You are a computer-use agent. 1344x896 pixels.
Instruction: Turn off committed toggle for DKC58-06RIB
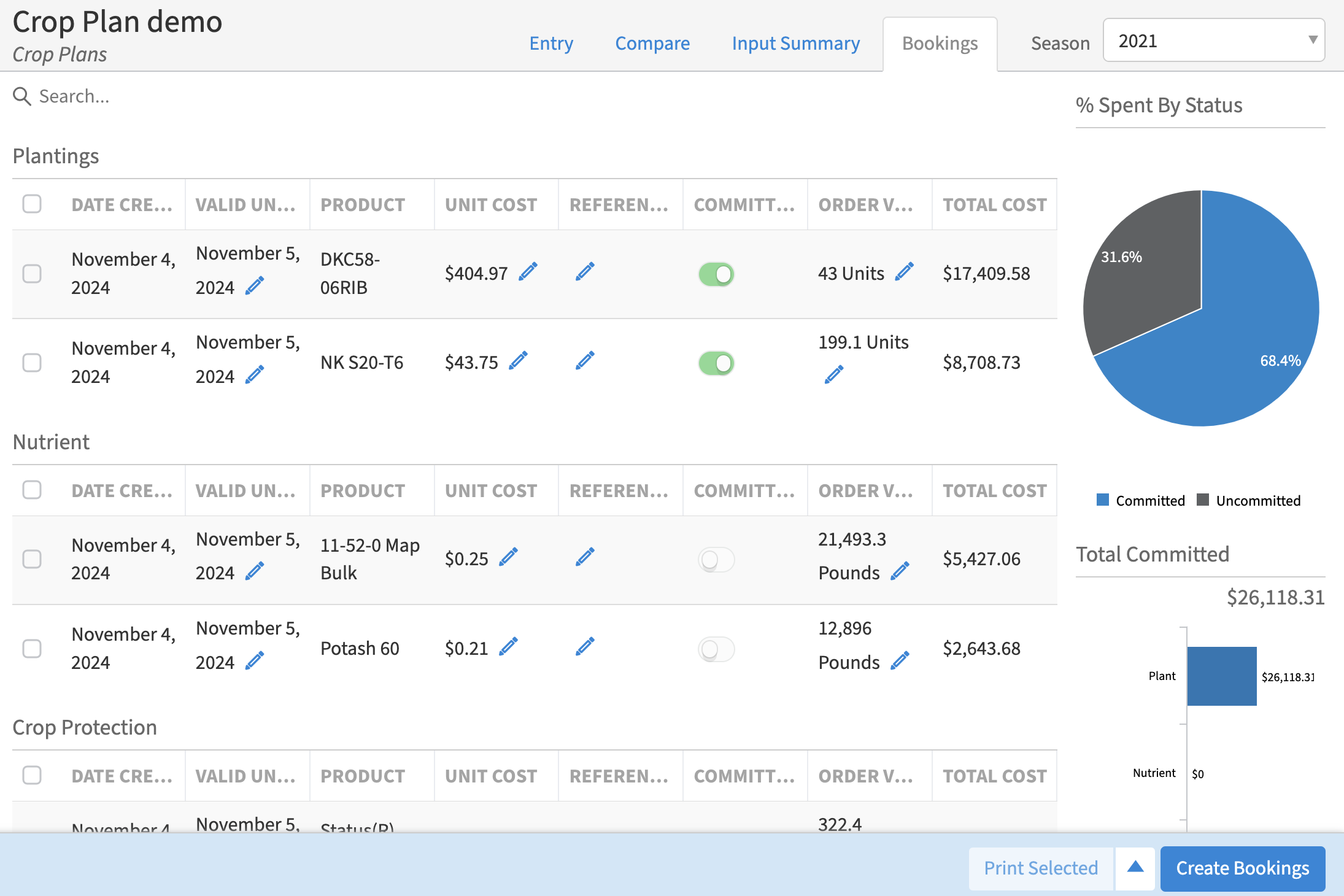pyautogui.click(x=716, y=274)
